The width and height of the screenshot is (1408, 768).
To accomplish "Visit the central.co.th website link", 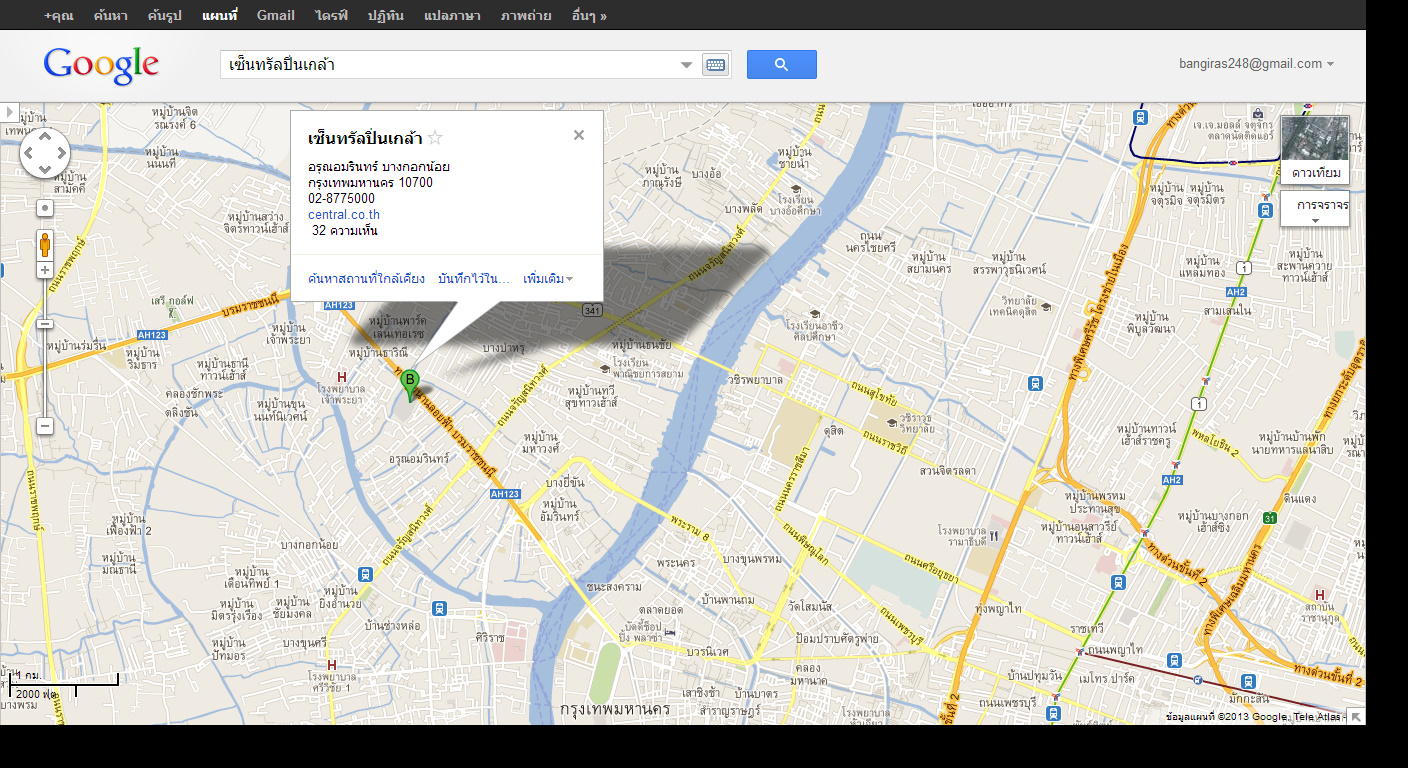I will point(344,215).
